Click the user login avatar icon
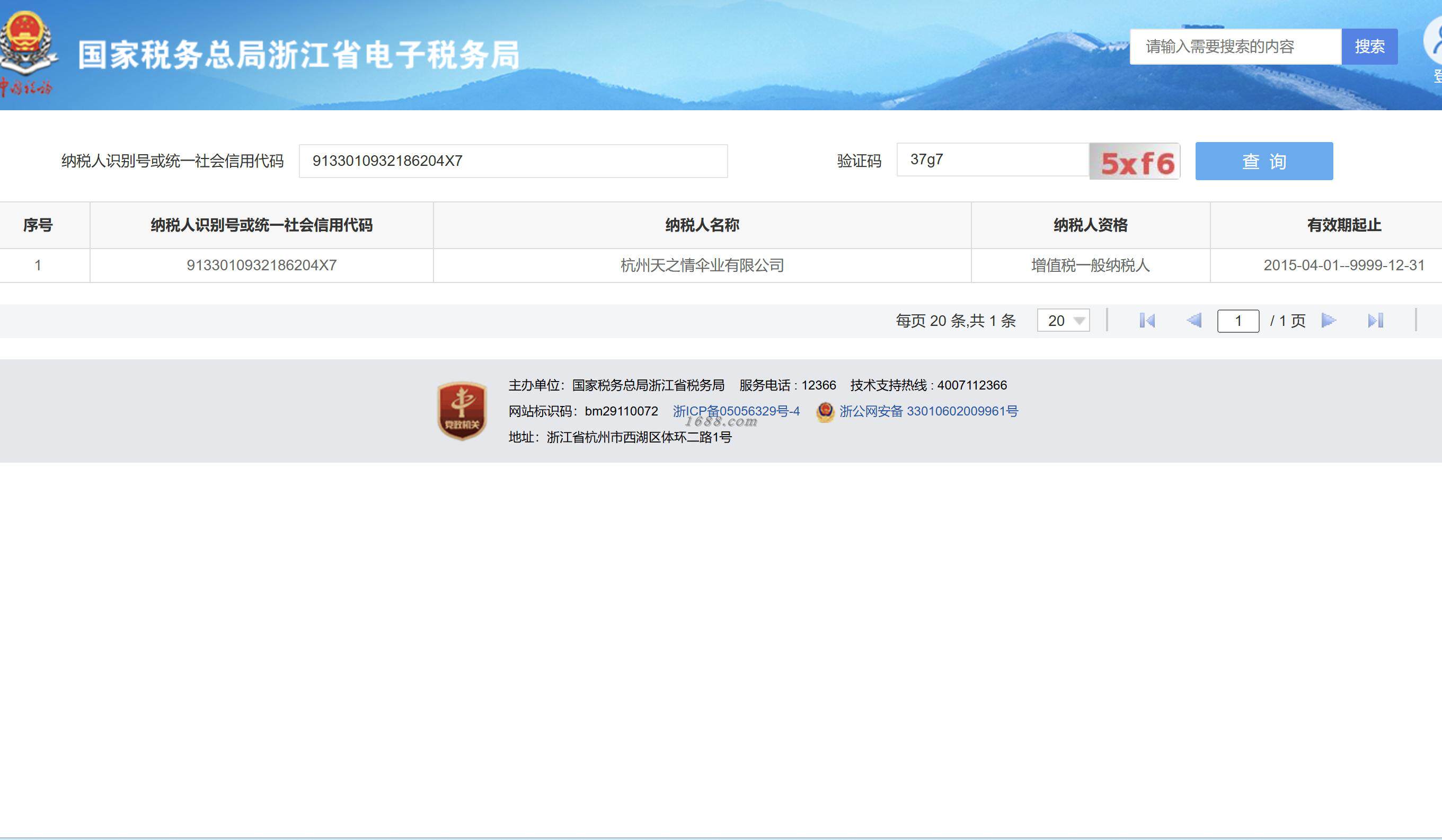This screenshot has width=1442, height=840. tap(1434, 41)
